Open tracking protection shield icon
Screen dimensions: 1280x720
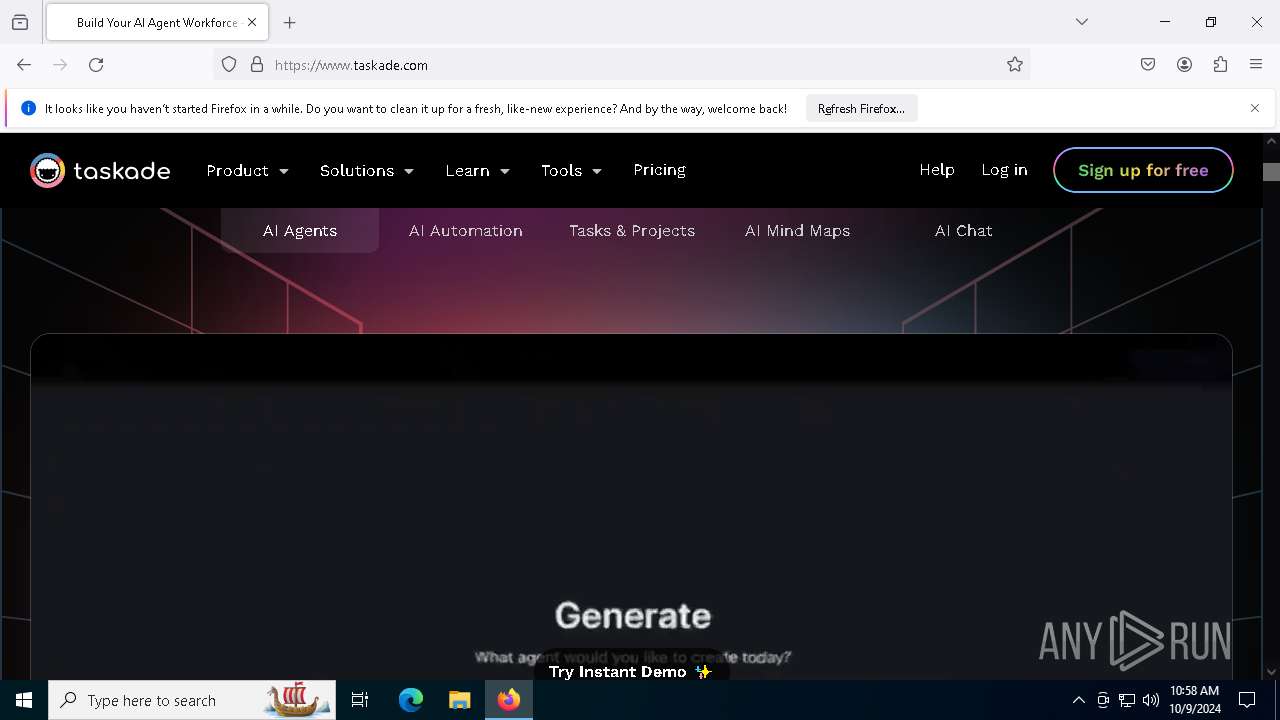pyautogui.click(x=229, y=65)
